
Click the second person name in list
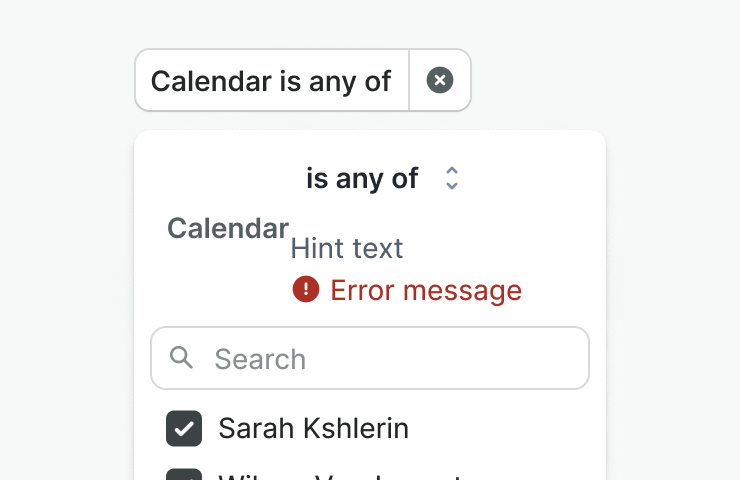coord(340,476)
